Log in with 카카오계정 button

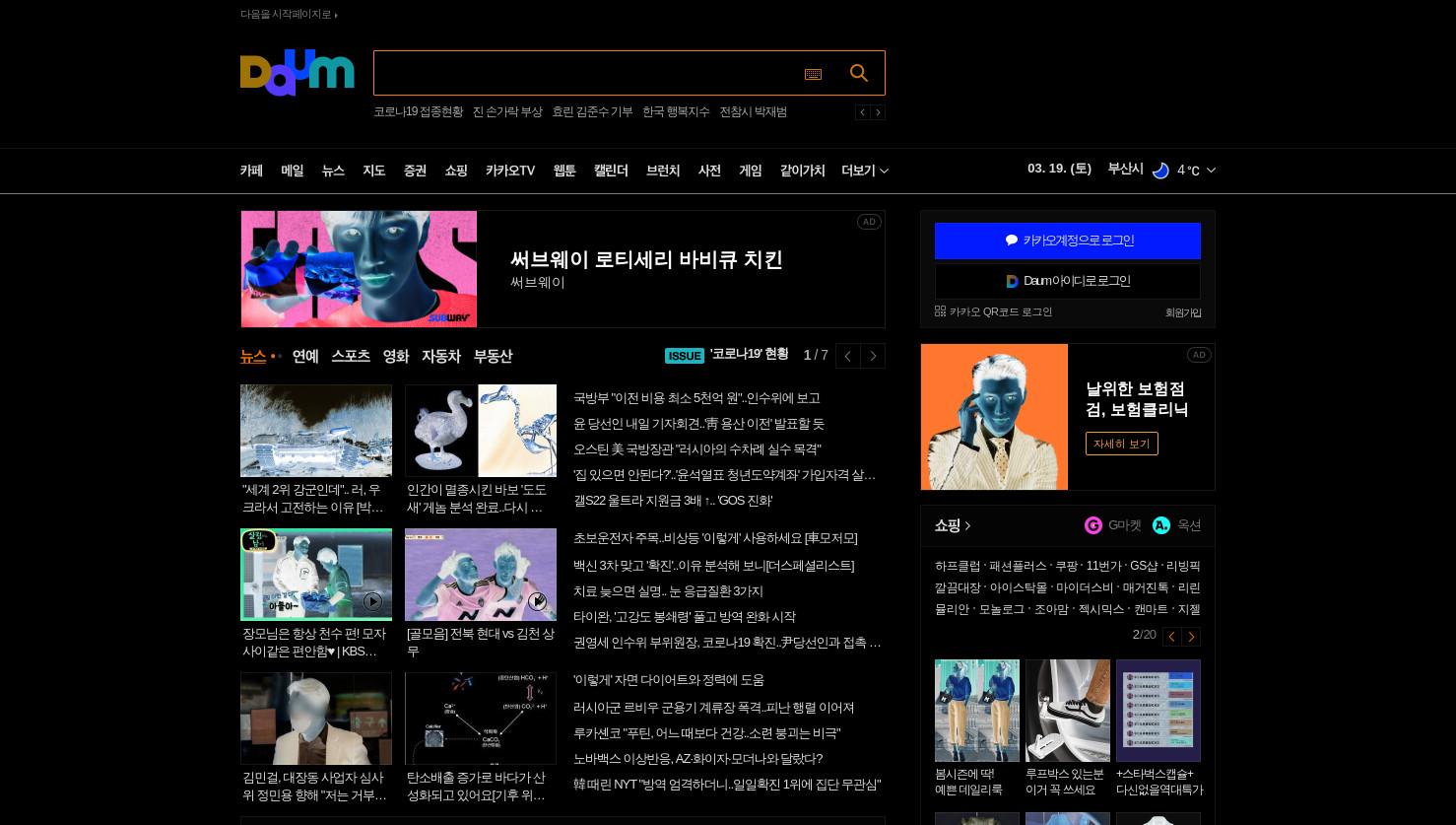(1068, 241)
